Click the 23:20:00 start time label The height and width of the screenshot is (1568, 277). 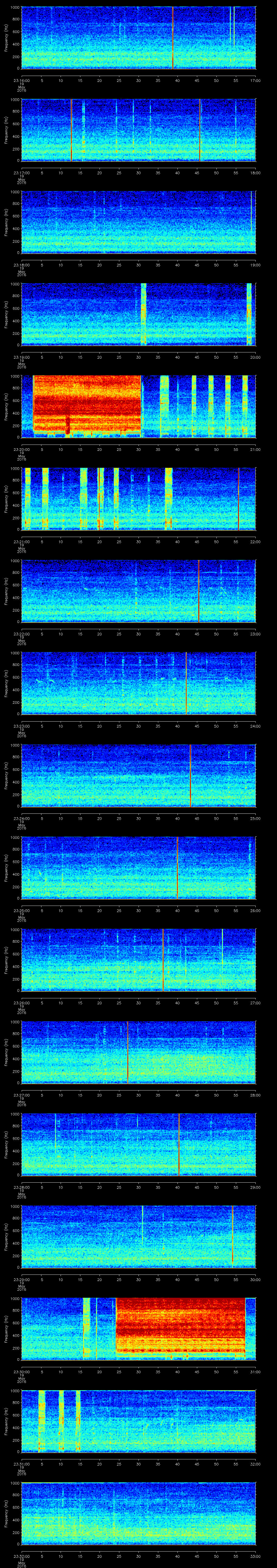click(22, 449)
